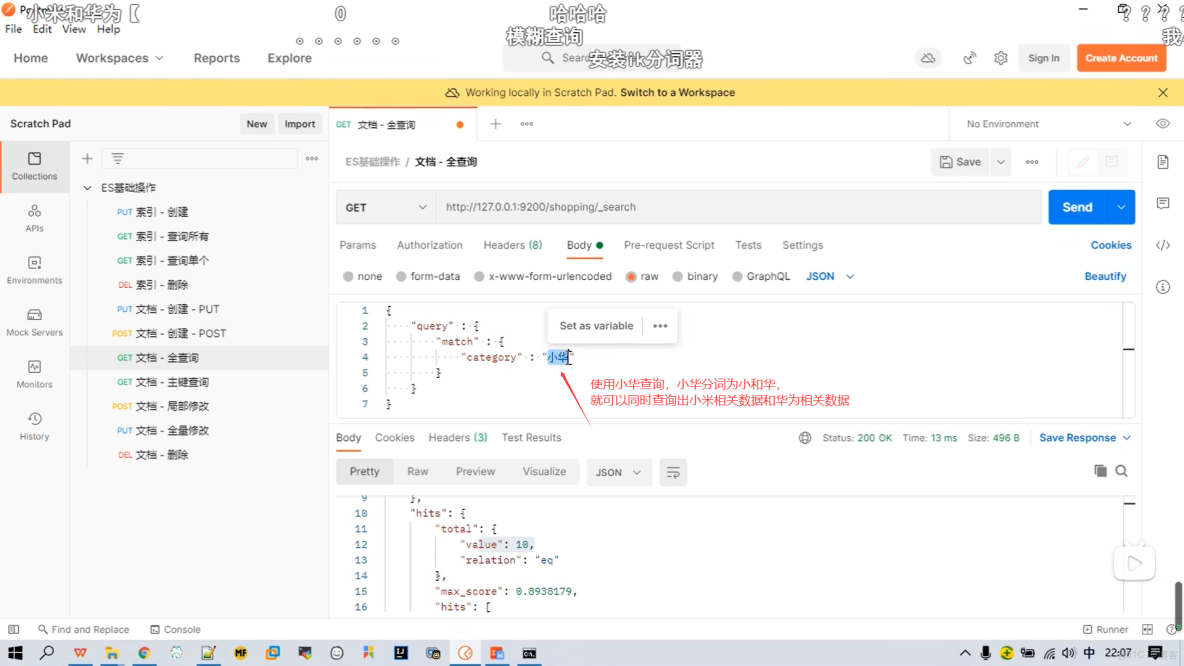Viewport: 1184px width, 666px height.
Task: Open the GET method dropdown
Action: point(385,207)
